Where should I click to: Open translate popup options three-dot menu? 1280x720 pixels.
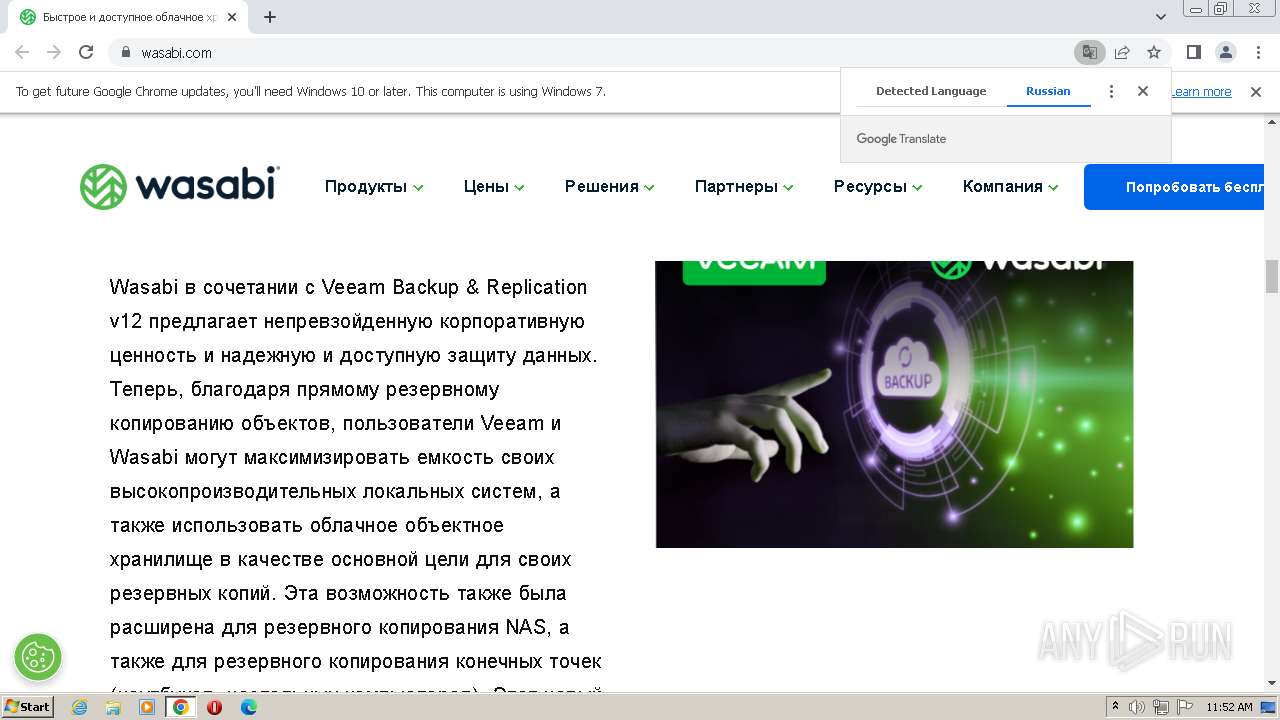(x=1111, y=91)
